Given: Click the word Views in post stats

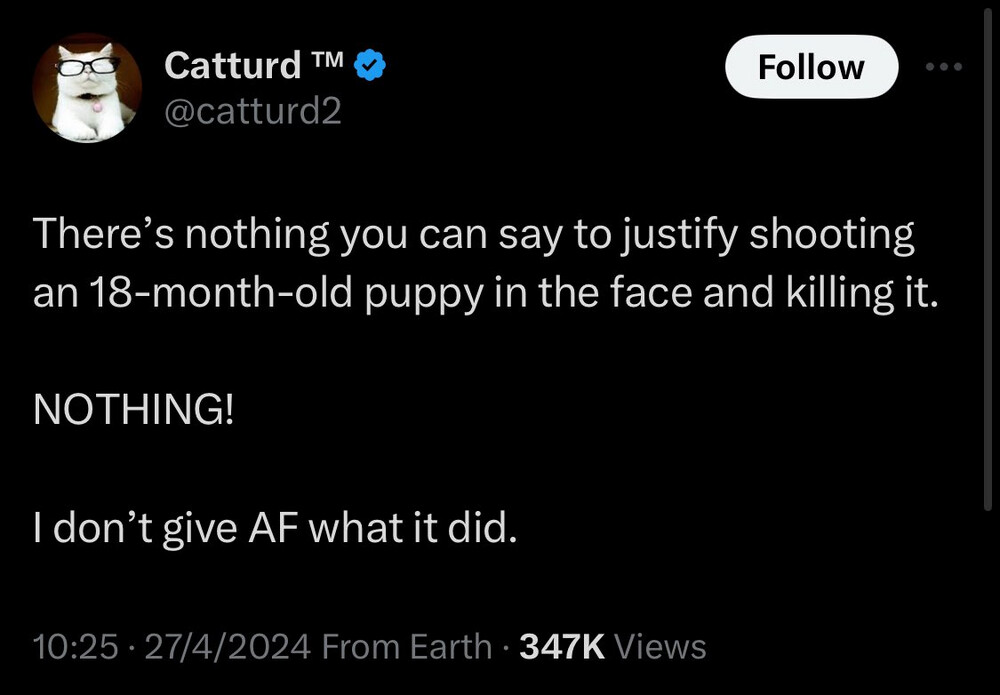Looking at the screenshot, I should point(660,647).
